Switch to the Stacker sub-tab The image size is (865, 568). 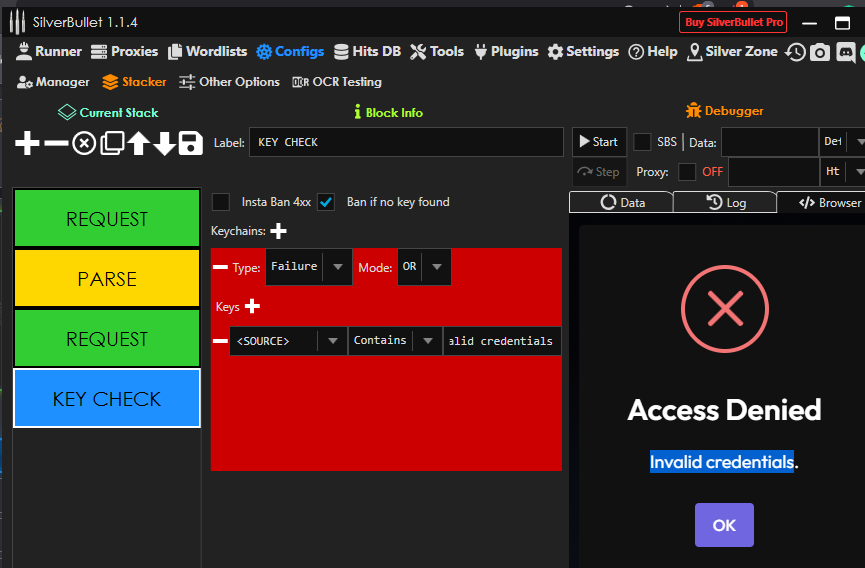click(134, 82)
